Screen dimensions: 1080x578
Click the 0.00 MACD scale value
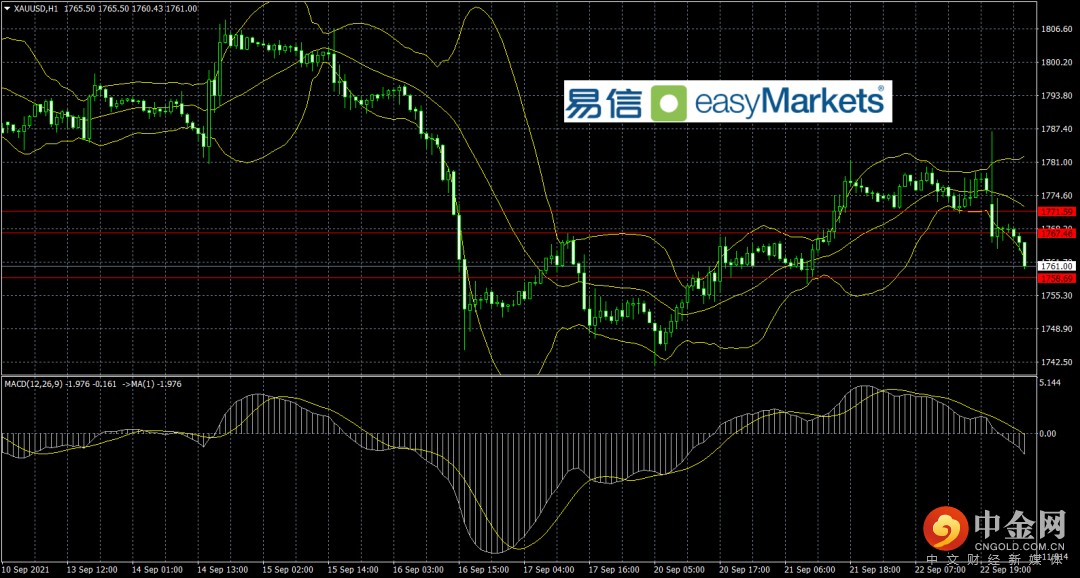1050,434
